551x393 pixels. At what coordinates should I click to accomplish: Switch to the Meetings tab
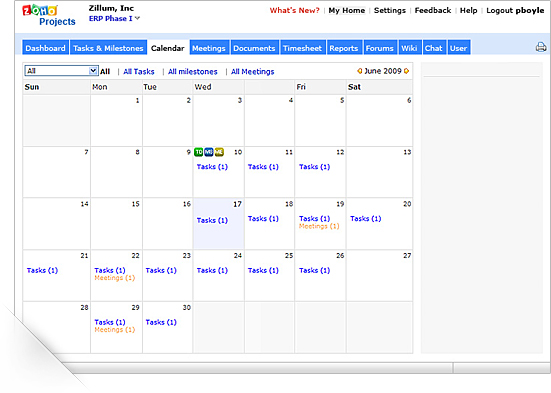pyautogui.click(x=209, y=48)
